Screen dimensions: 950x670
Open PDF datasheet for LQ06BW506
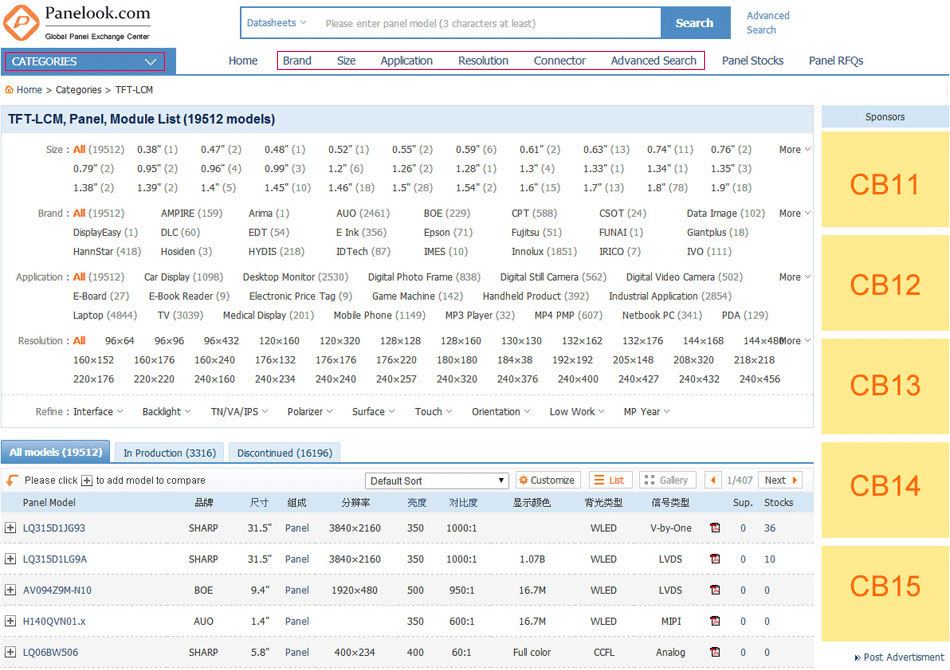click(715, 652)
